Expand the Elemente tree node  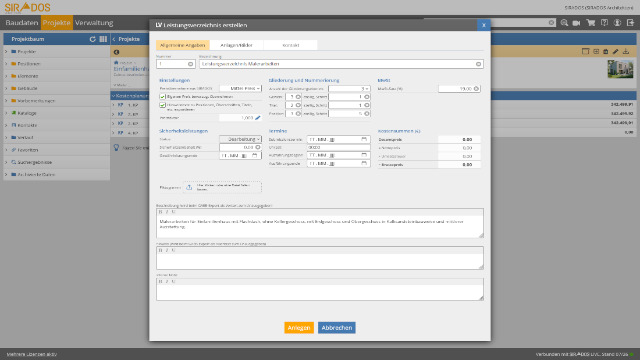(6, 76)
